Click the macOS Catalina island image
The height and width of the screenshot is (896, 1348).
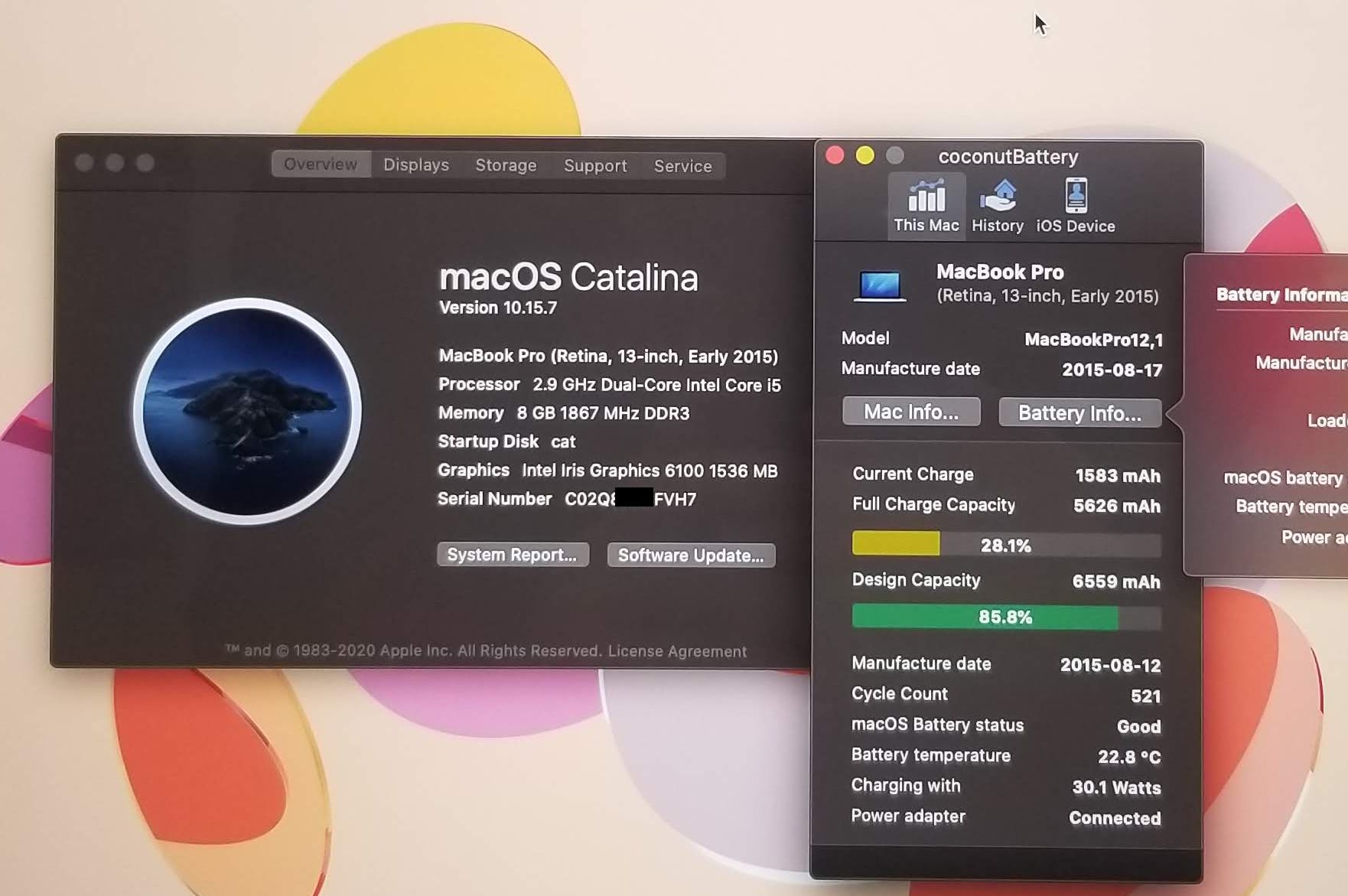click(247, 411)
